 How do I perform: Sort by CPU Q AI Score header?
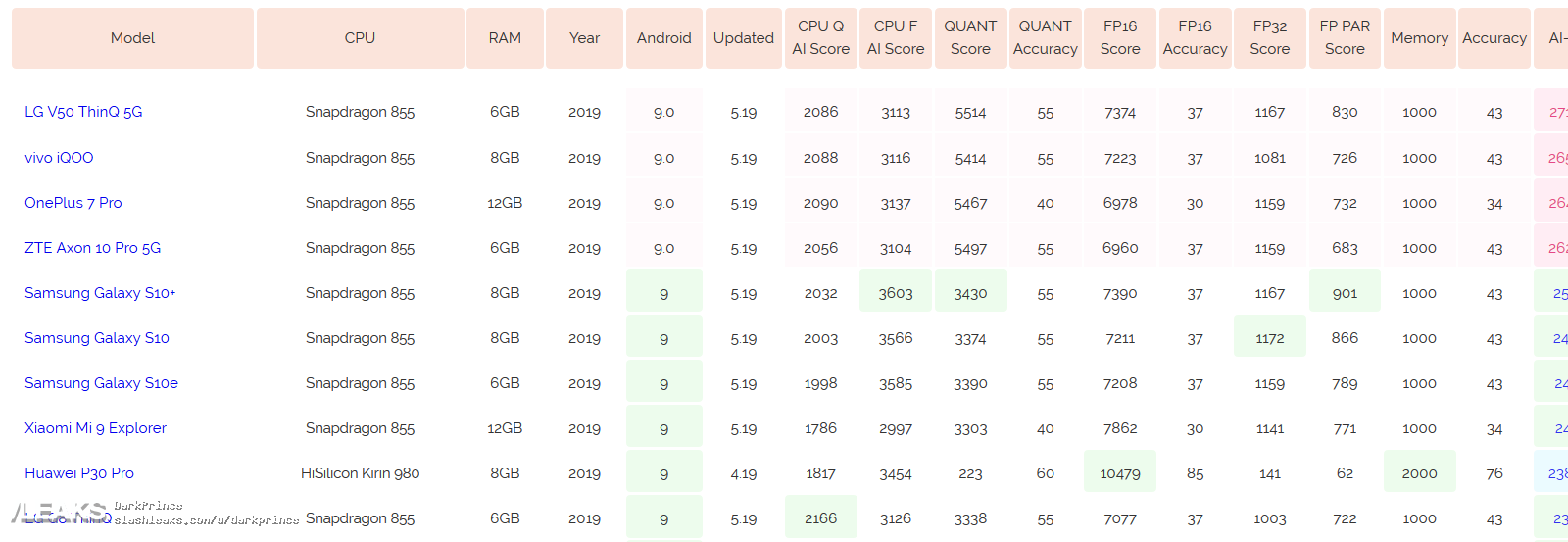(821, 38)
